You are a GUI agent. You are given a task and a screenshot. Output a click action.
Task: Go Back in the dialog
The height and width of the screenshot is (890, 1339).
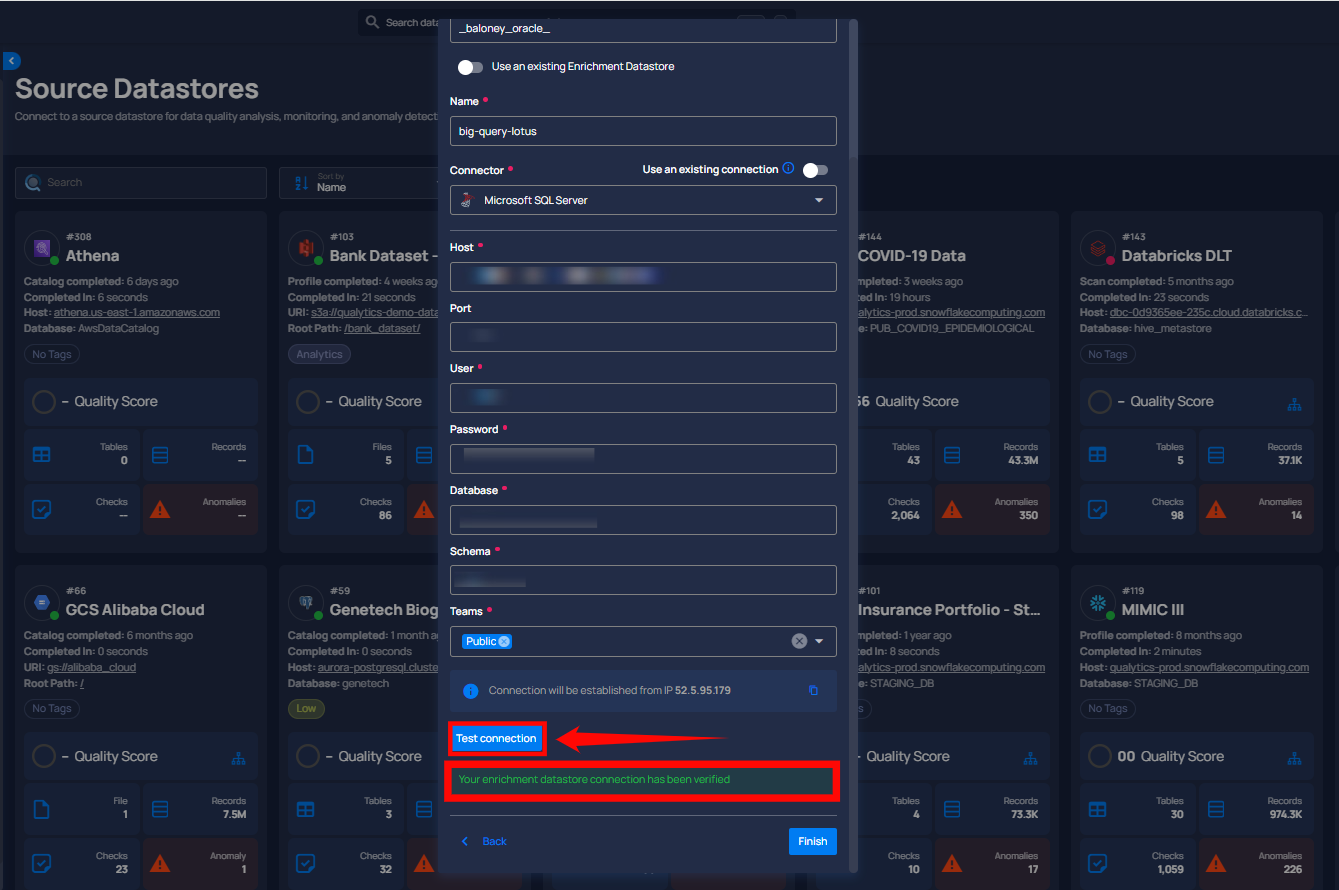[x=484, y=841]
